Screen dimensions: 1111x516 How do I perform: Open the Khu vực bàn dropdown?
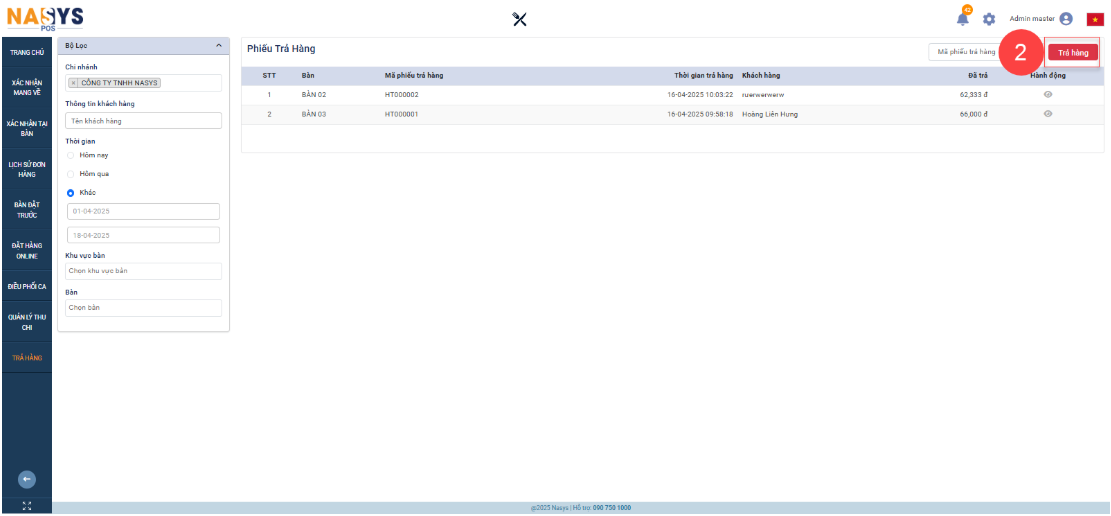(143, 271)
